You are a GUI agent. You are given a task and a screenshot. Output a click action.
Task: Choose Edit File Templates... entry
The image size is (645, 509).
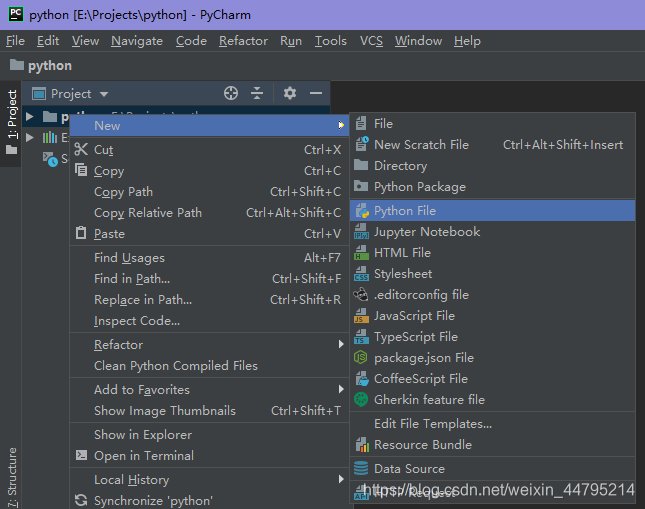point(493,423)
